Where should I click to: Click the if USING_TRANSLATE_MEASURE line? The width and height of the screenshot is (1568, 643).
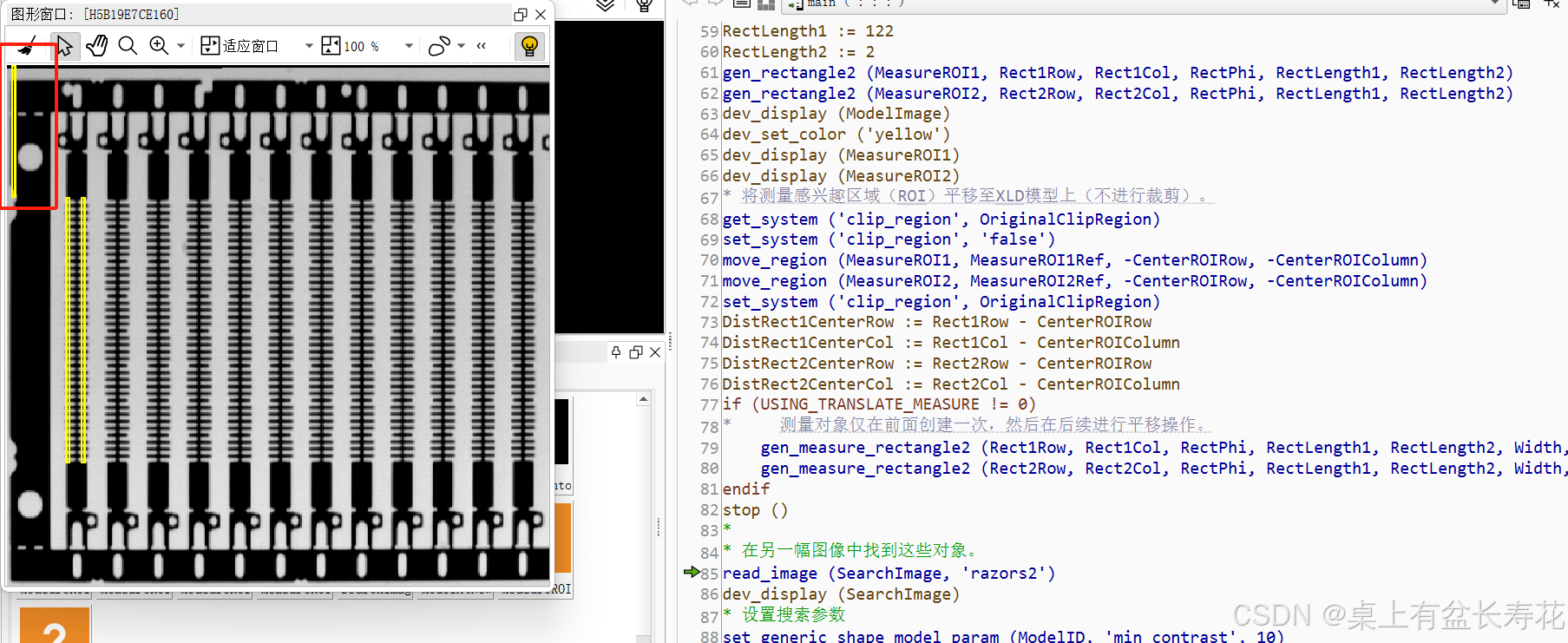pyautogui.click(x=879, y=404)
